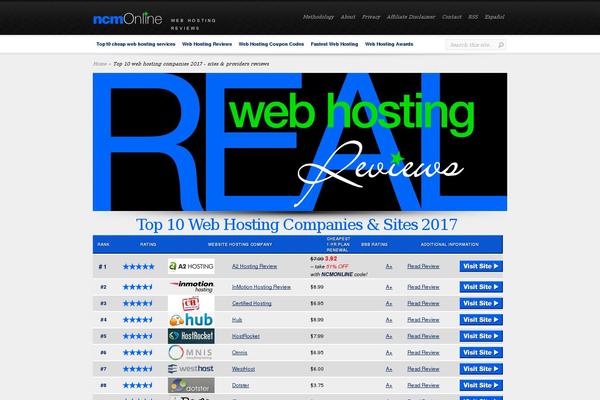Screen dimensions: 600x400
Task: Click the Visit Site button for WestHost
Action: pyautogui.click(x=481, y=369)
